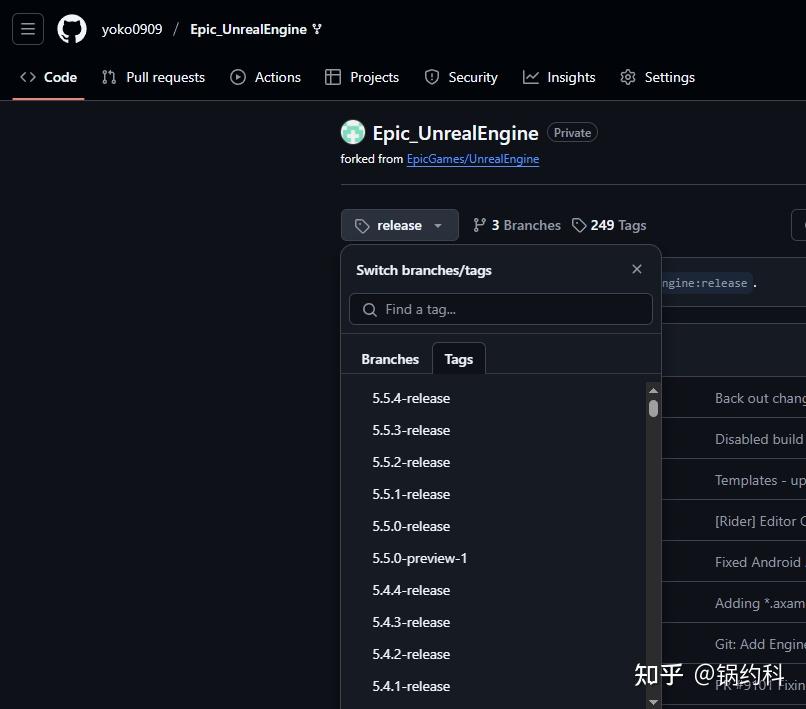806x709 pixels.
Task: Open the Pull requests tab
Action: pos(153,77)
